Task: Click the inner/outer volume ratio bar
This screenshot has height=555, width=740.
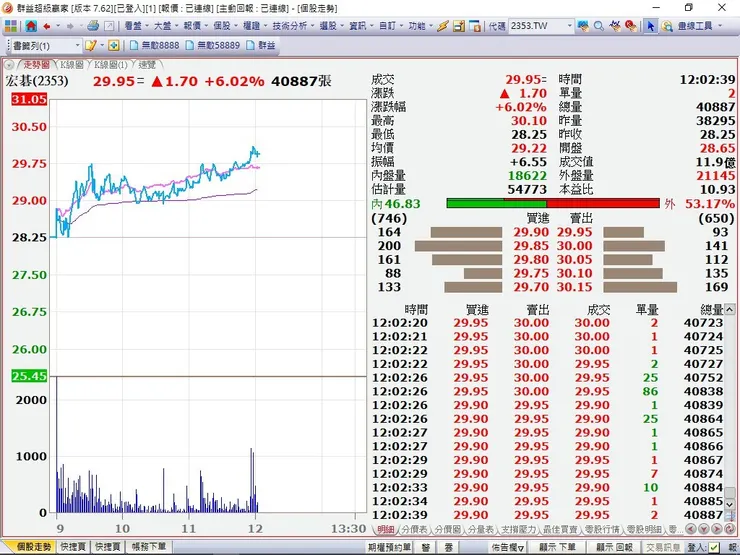Action: click(x=553, y=203)
